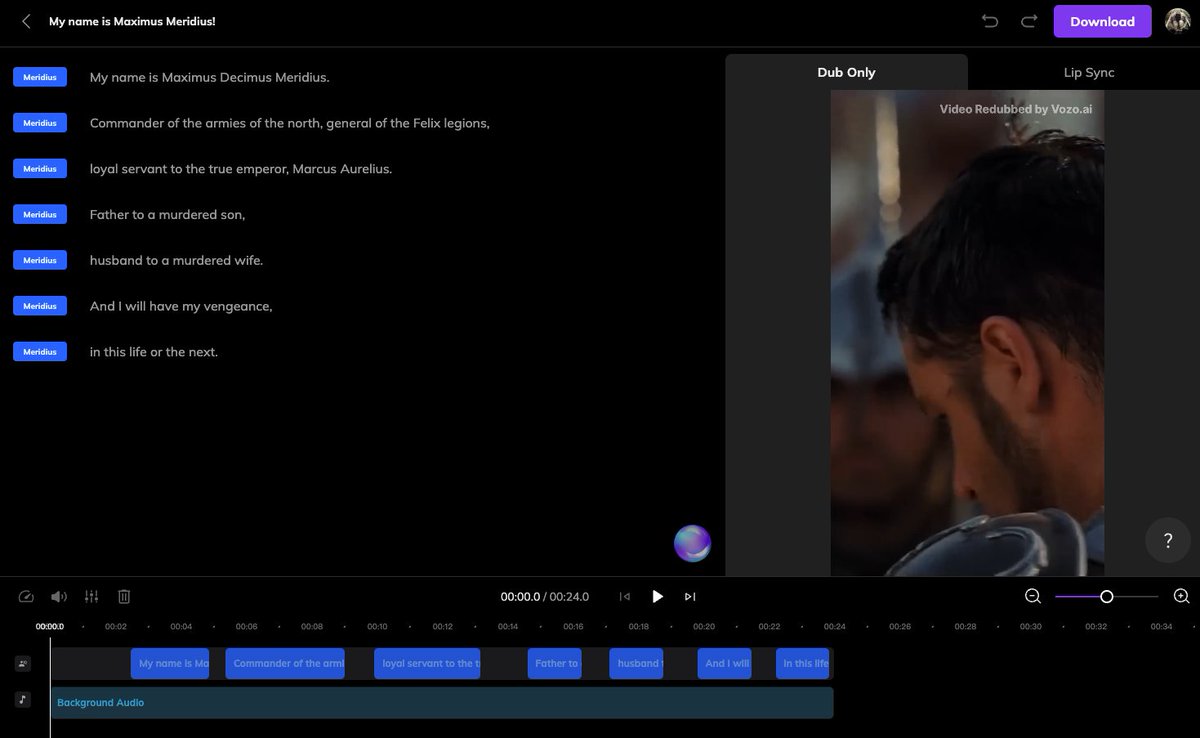The height and width of the screenshot is (738, 1200).
Task: Select the 'Commander of the armi' timeline clip
Action: (285, 663)
